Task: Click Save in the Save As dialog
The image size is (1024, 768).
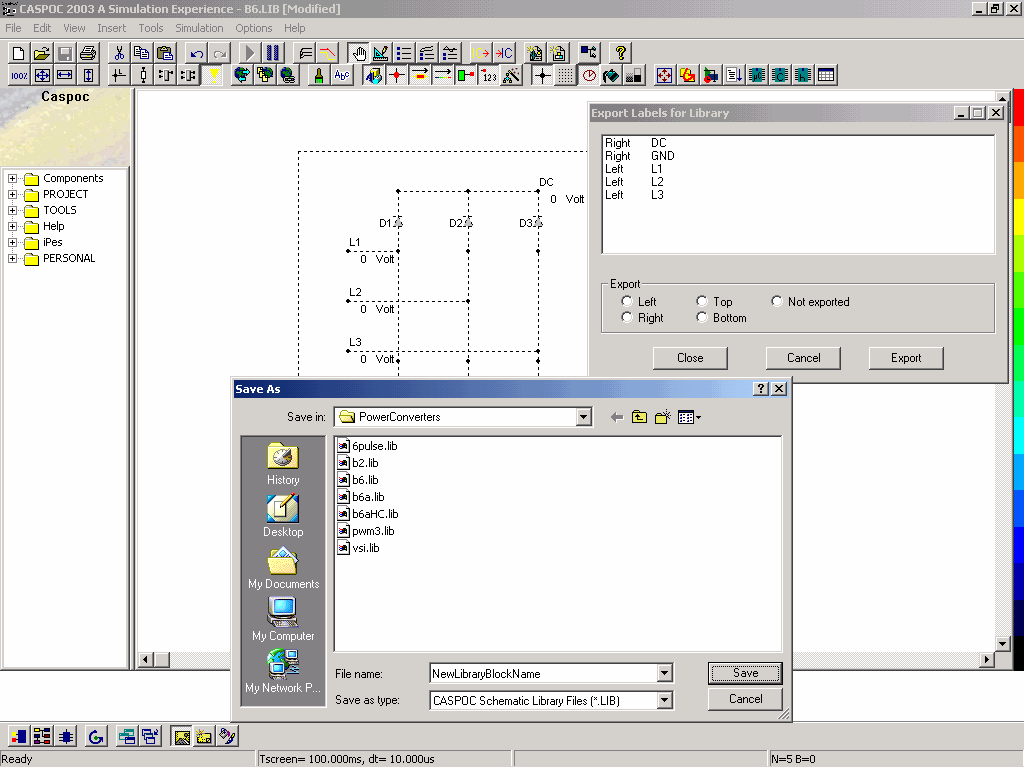Action: [x=745, y=673]
